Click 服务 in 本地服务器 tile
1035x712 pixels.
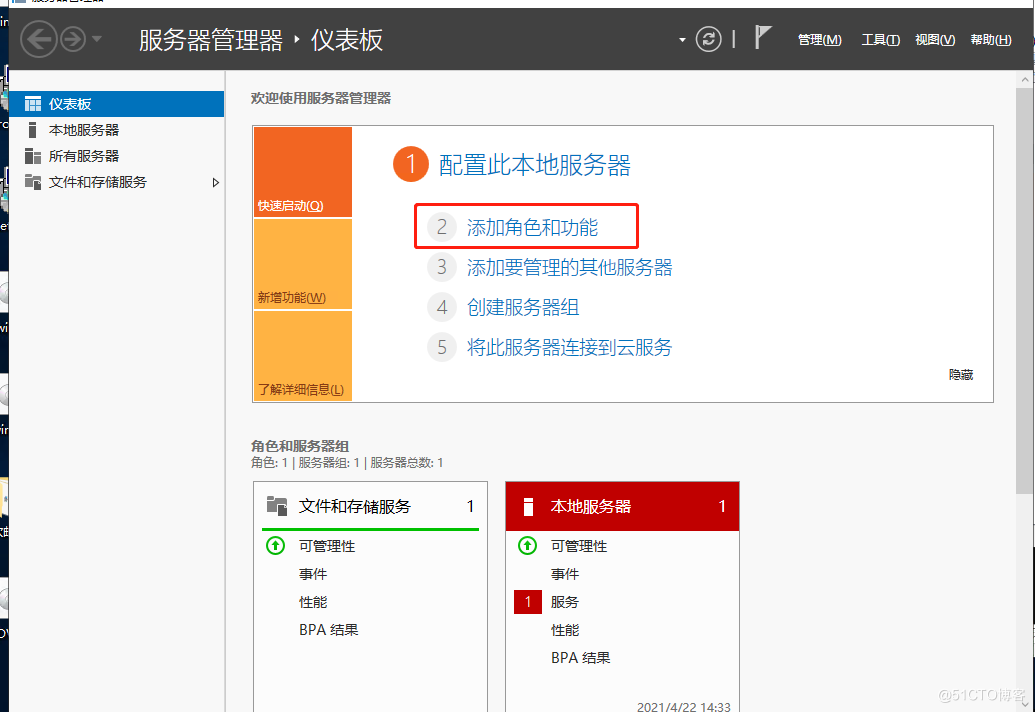coord(565,602)
